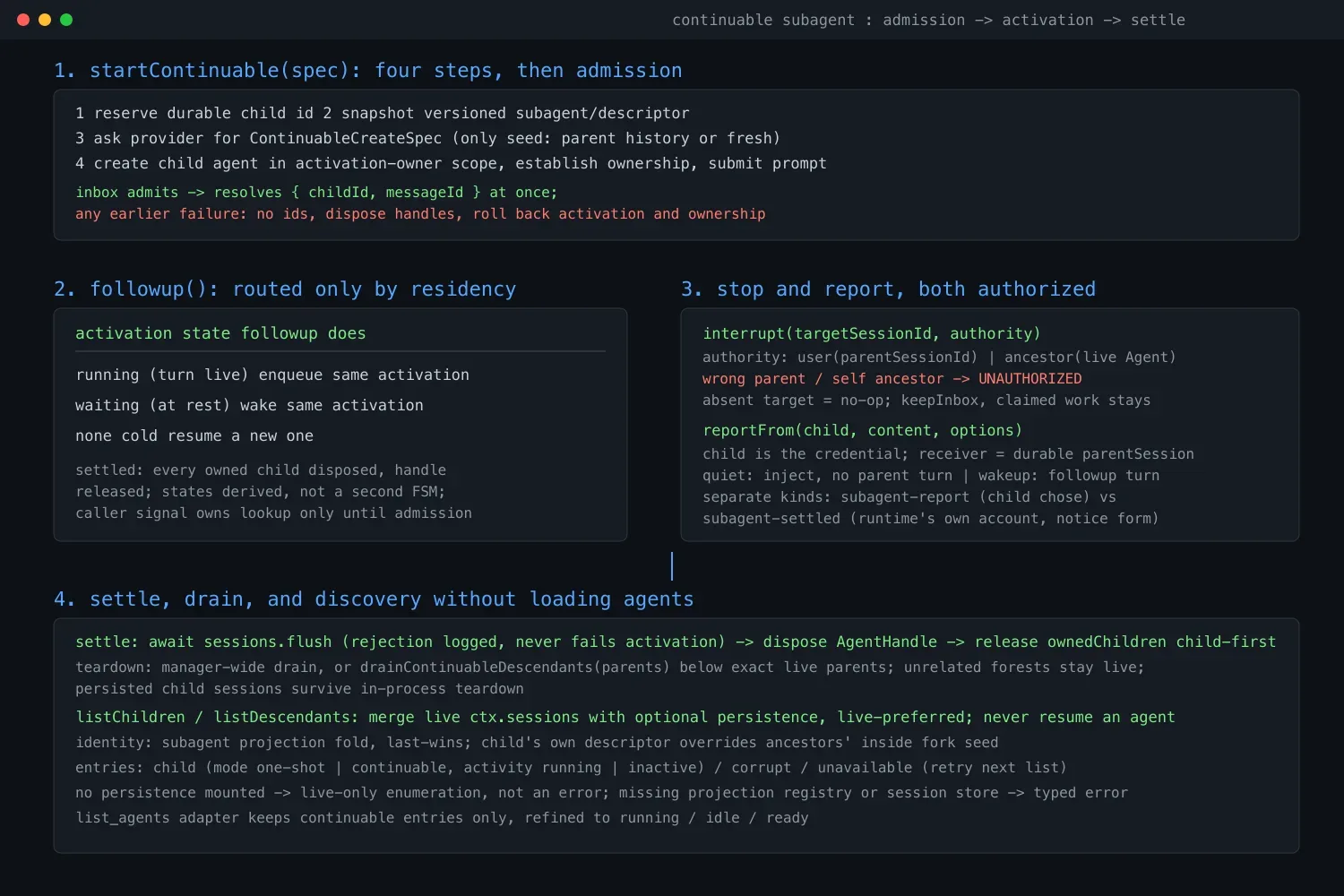
Task: Click line 'subagent-settled (runtime's own account, notice form)'
Action: (x=931, y=518)
